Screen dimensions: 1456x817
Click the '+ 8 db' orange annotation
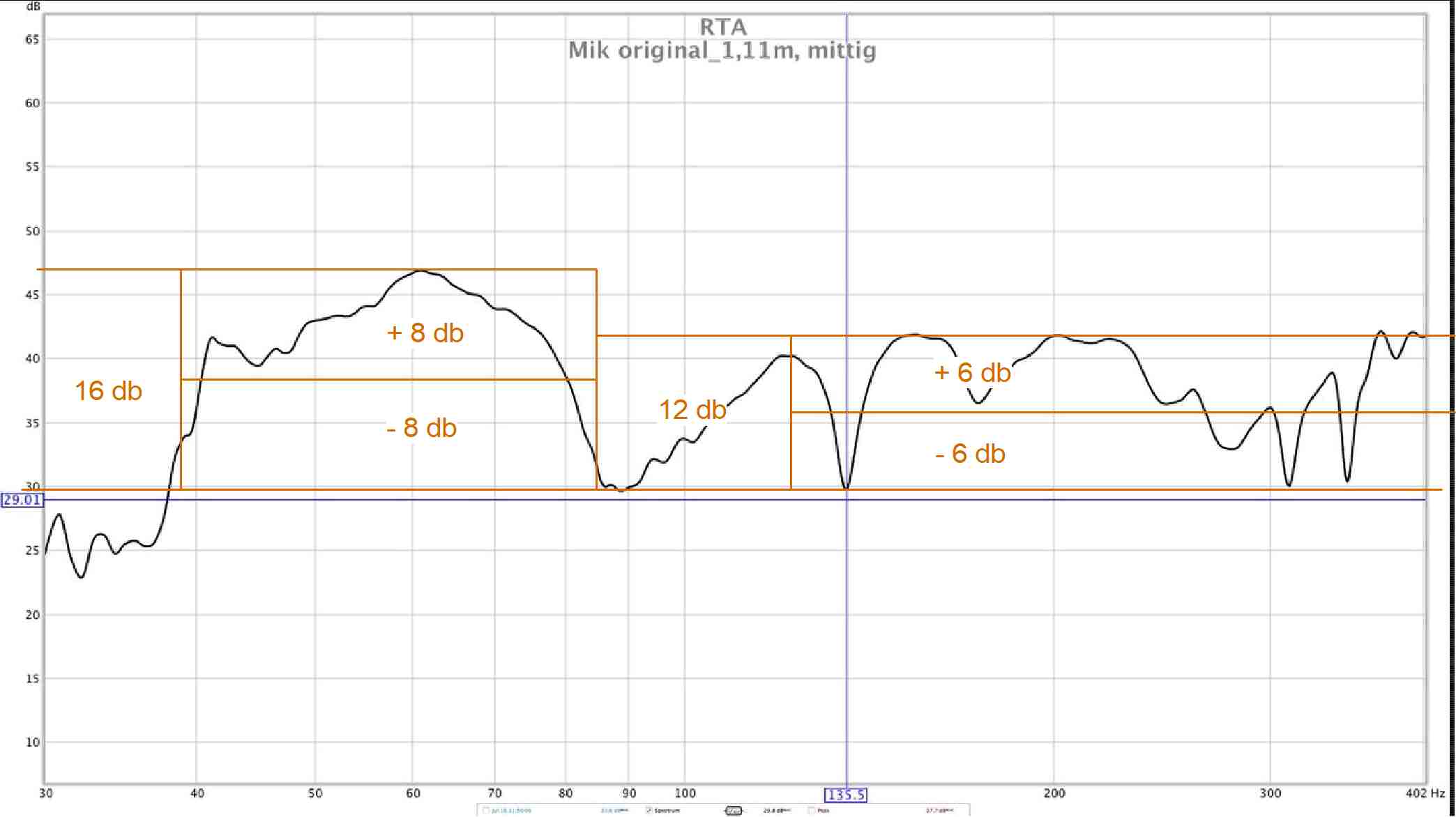tap(425, 333)
